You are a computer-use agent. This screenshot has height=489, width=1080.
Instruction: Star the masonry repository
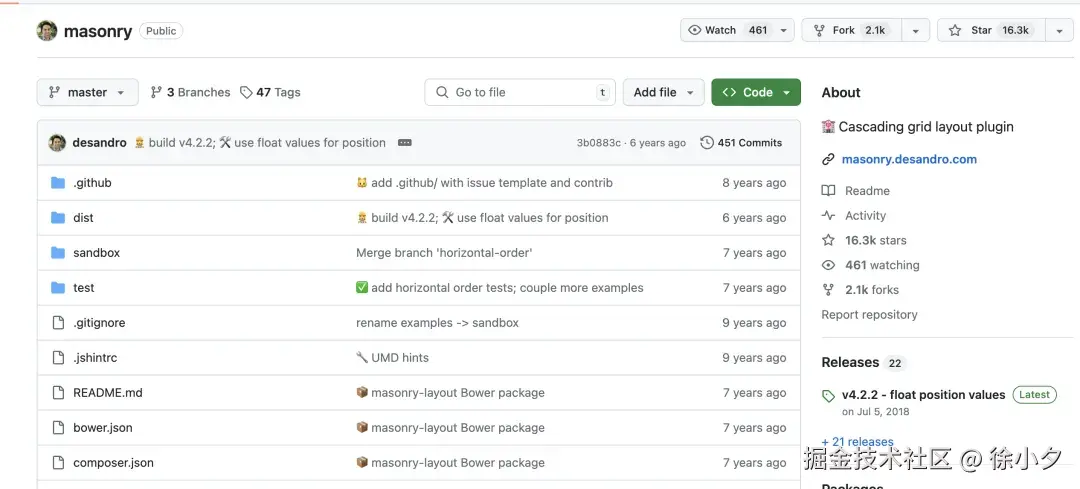tap(990, 30)
